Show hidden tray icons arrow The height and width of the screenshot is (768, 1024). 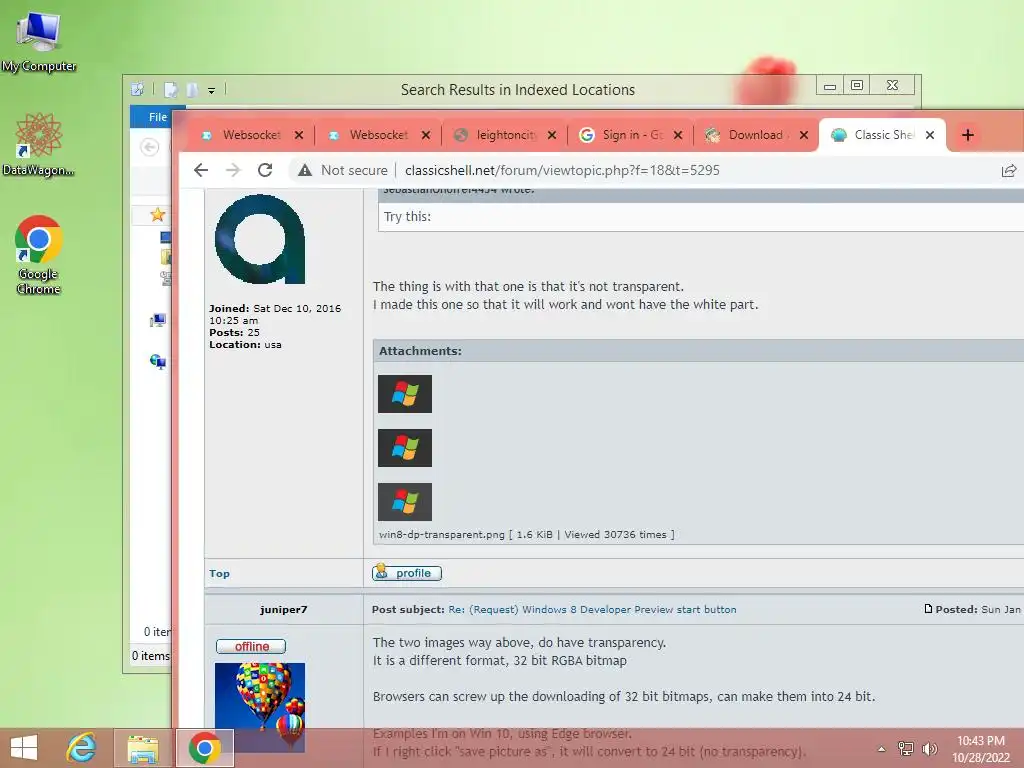click(x=882, y=749)
